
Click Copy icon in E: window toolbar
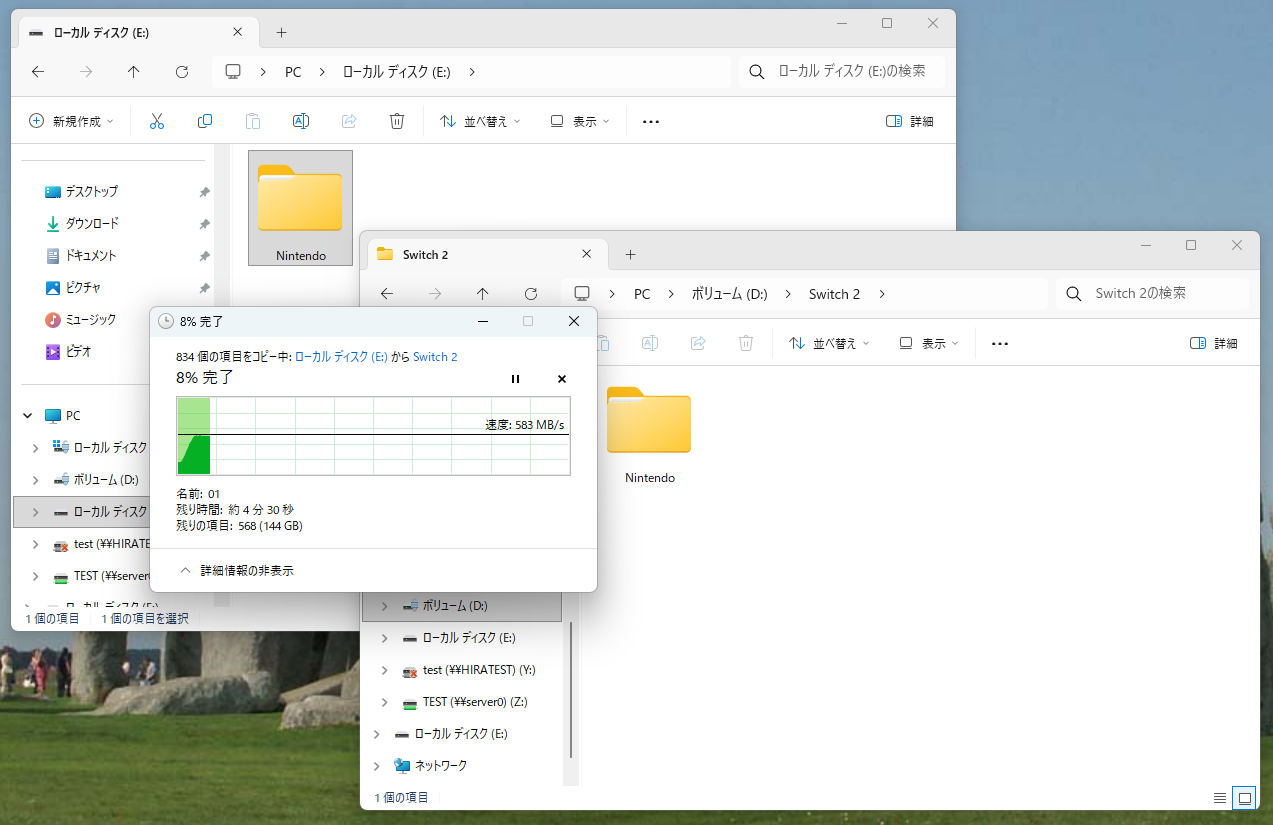point(205,121)
